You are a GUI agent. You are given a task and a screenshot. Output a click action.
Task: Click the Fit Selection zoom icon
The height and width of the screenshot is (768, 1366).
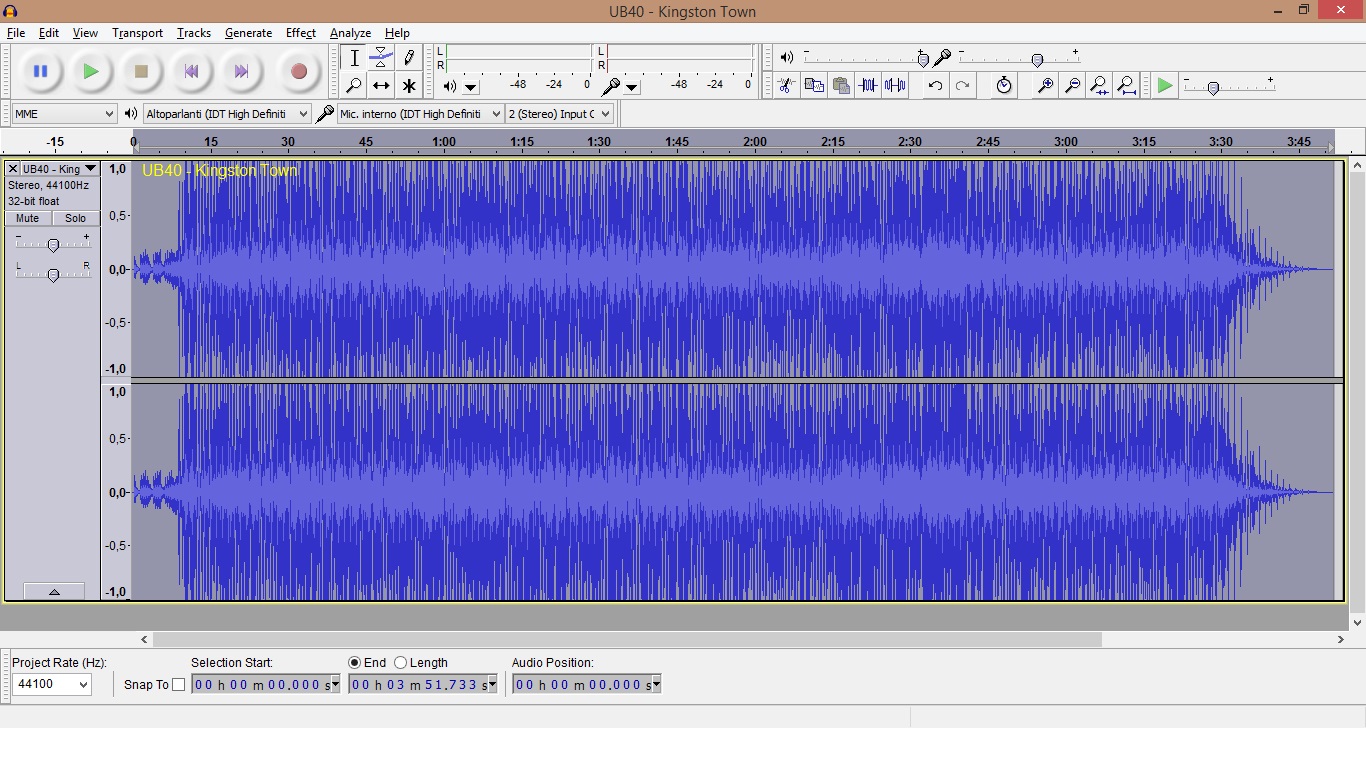[1099, 86]
